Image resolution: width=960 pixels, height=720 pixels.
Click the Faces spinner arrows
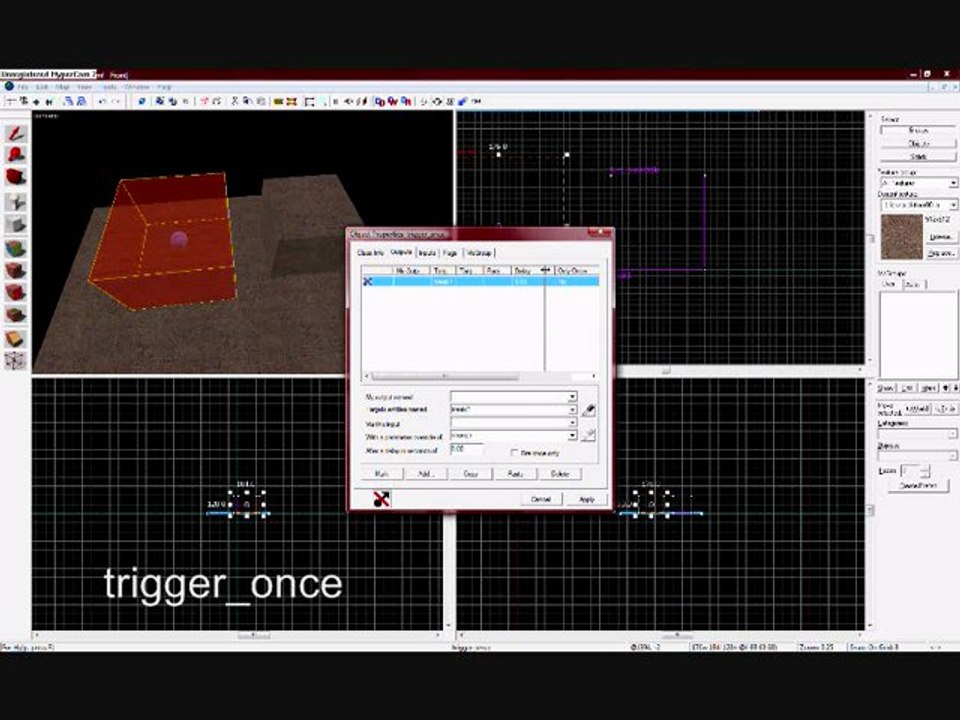925,471
